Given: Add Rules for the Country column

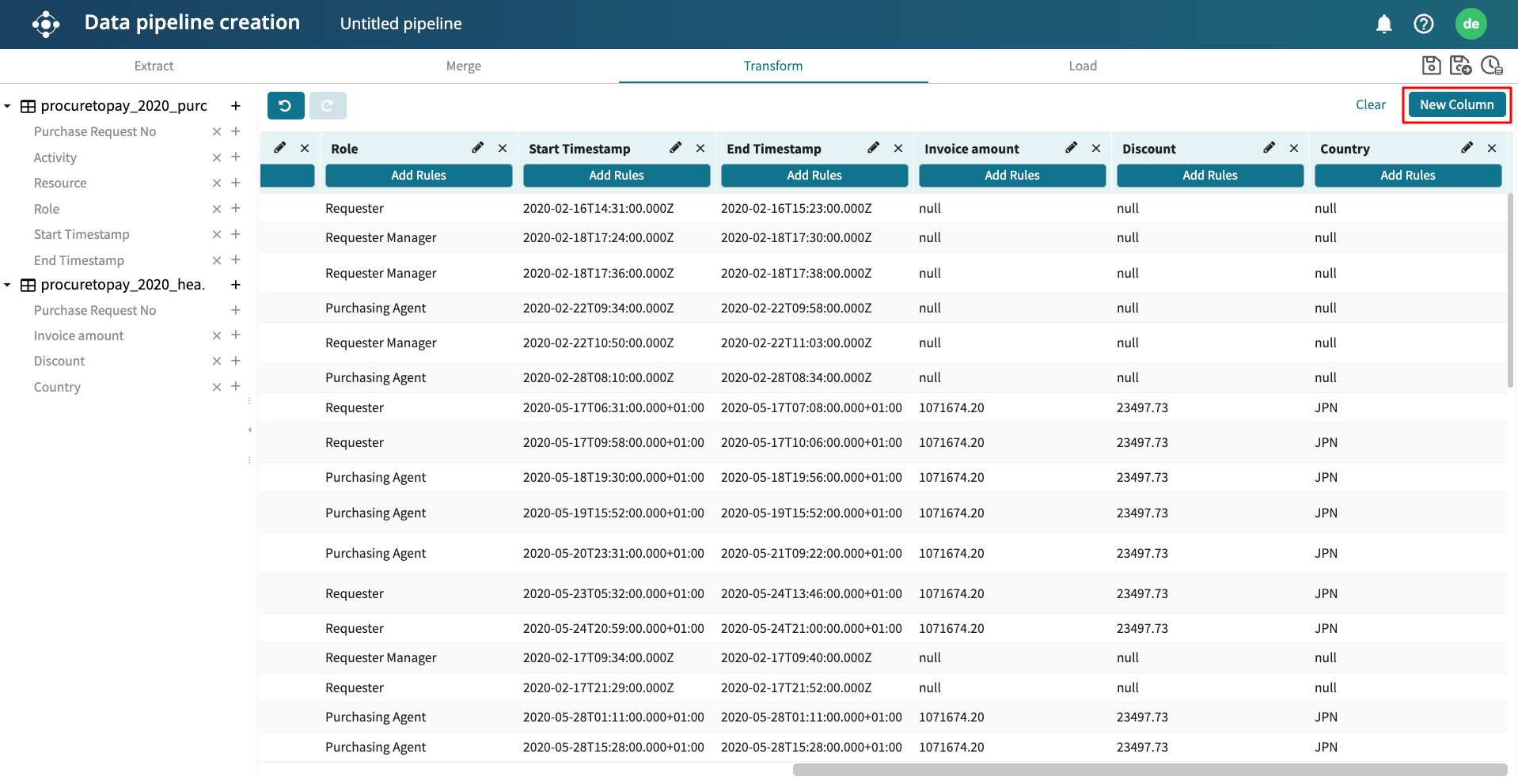Looking at the screenshot, I should click(1407, 176).
